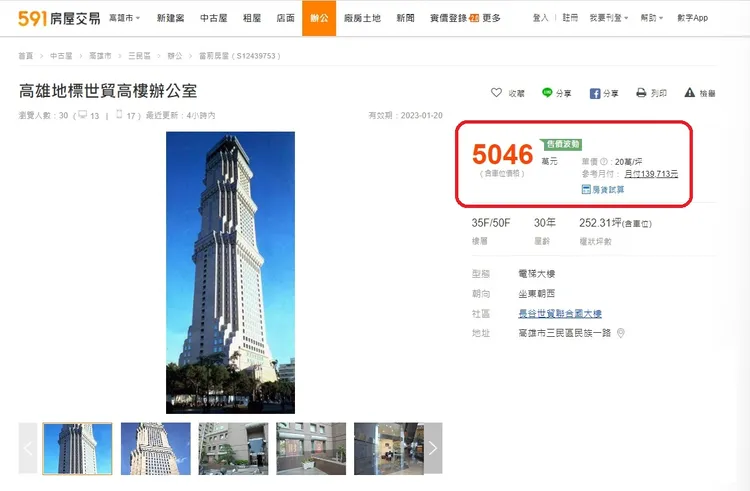Screen dimensions: 750x491
Task: Click the map pin icon beside the address
Action: coord(620,333)
